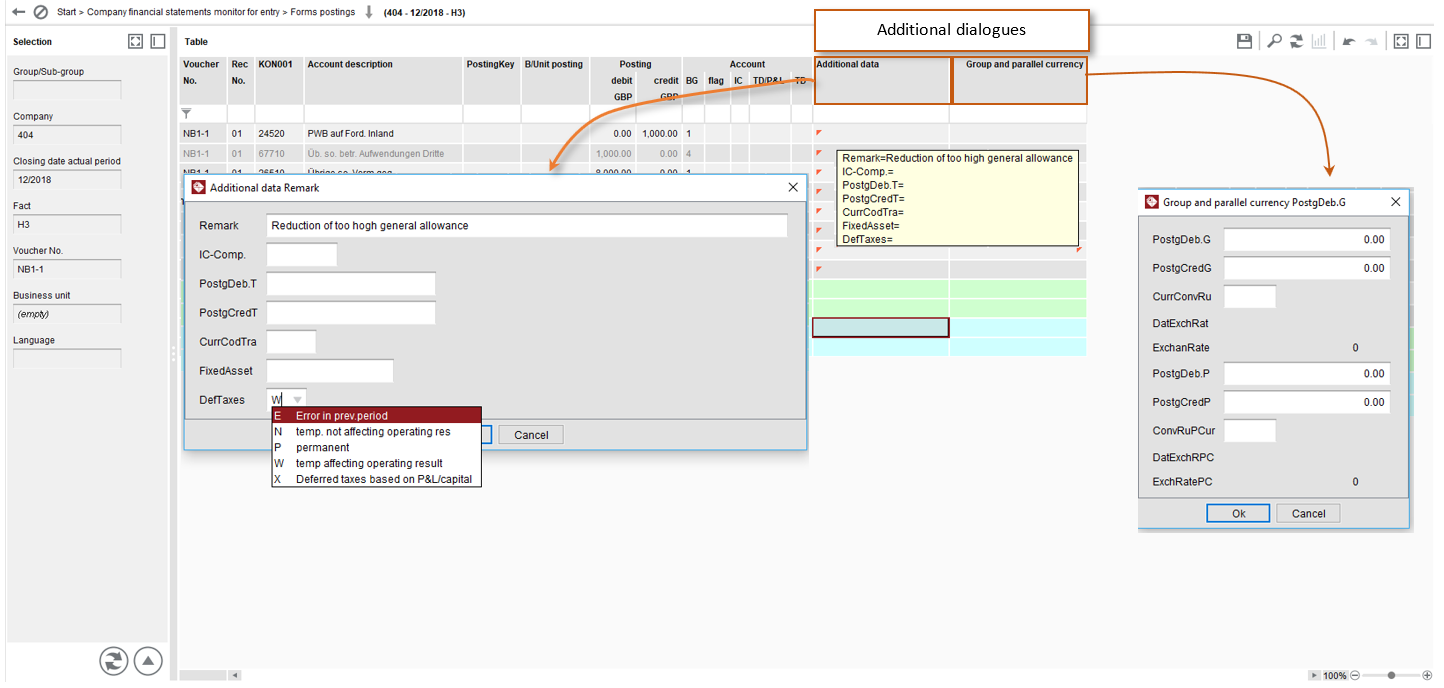
Task: Click the cancel circle icon beside Start
Action: click(x=41, y=12)
